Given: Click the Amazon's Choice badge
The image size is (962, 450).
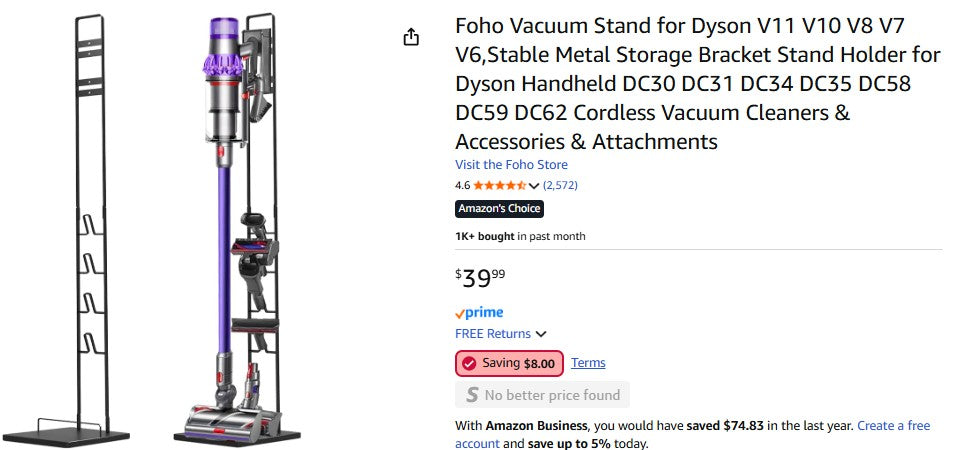Looking at the screenshot, I should [x=499, y=209].
